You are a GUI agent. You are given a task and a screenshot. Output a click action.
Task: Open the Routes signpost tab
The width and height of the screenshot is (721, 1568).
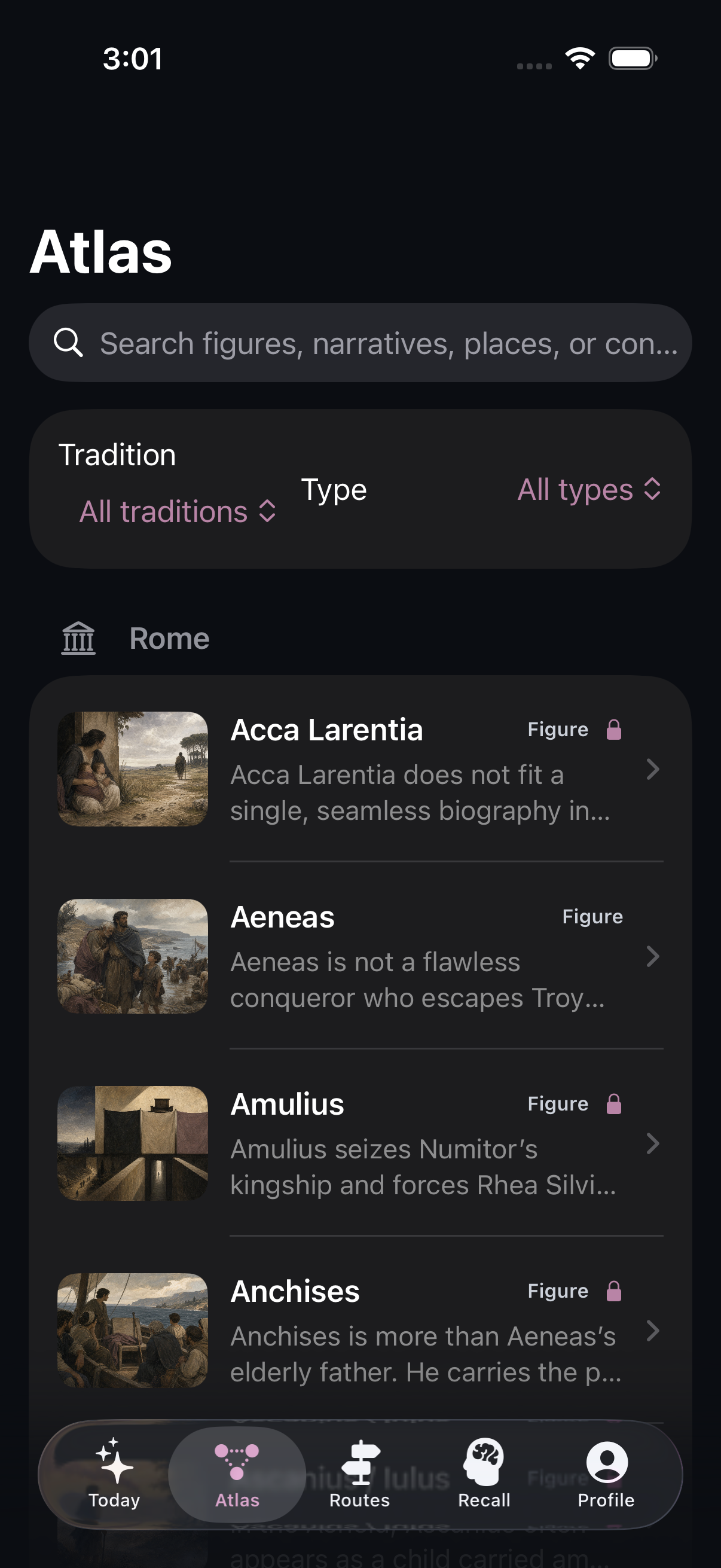tap(359, 1462)
